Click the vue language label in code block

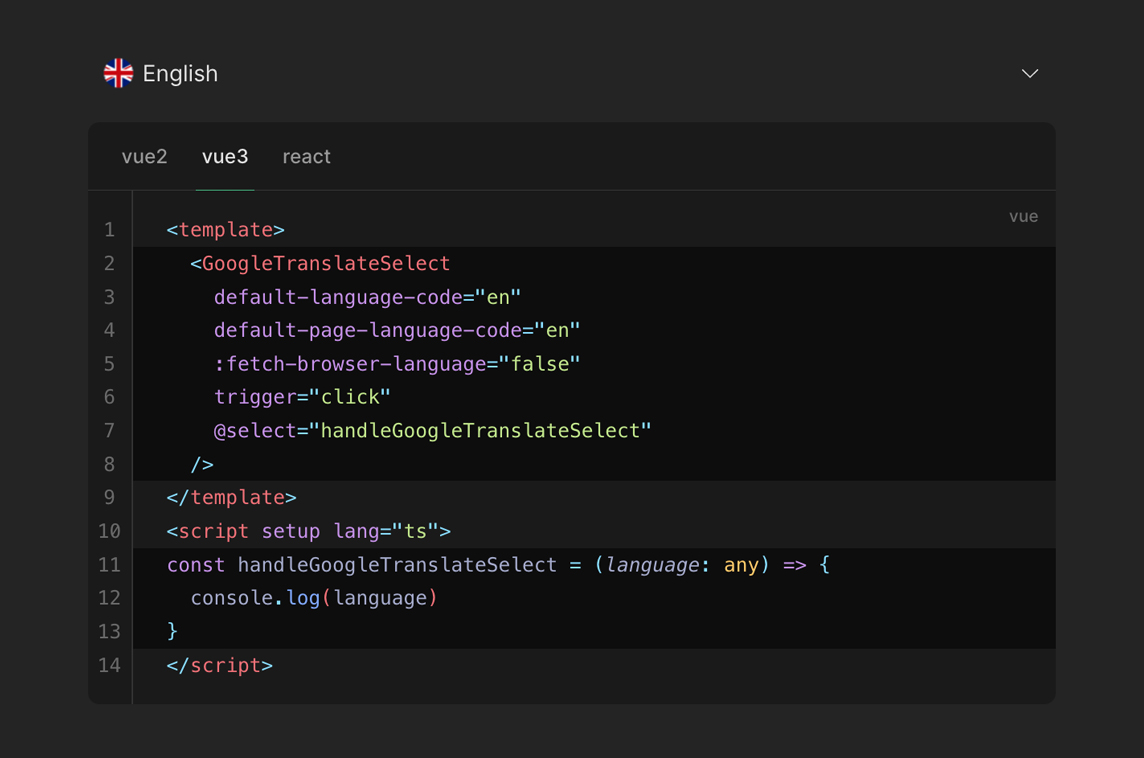[x=1023, y=217]
